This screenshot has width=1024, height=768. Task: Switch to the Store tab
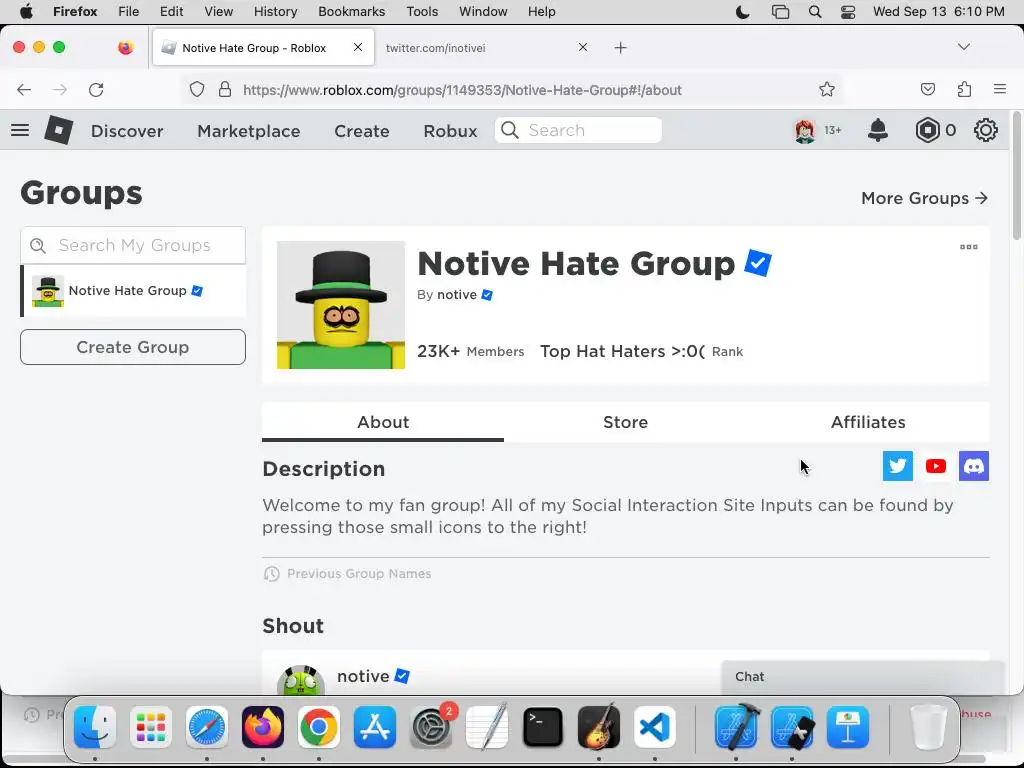626,422
